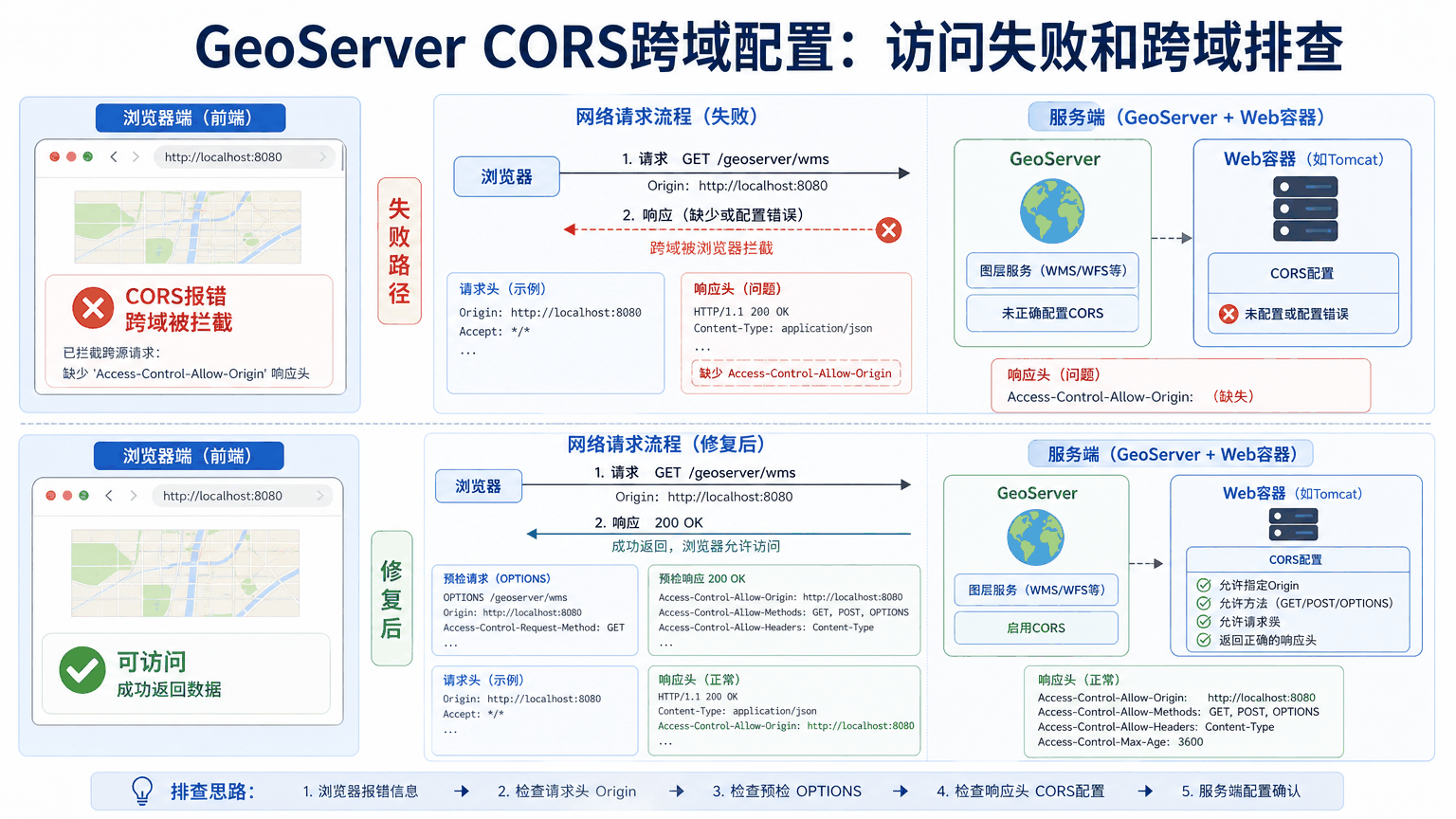Click step 5. 服务端配置确认
1456x819 pixels.
coord(1241,791)
